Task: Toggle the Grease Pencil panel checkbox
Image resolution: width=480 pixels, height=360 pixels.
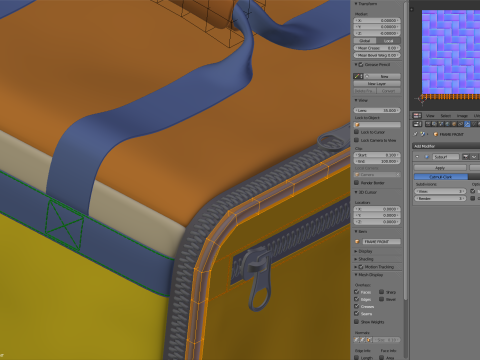Action: tap(361, 65)
